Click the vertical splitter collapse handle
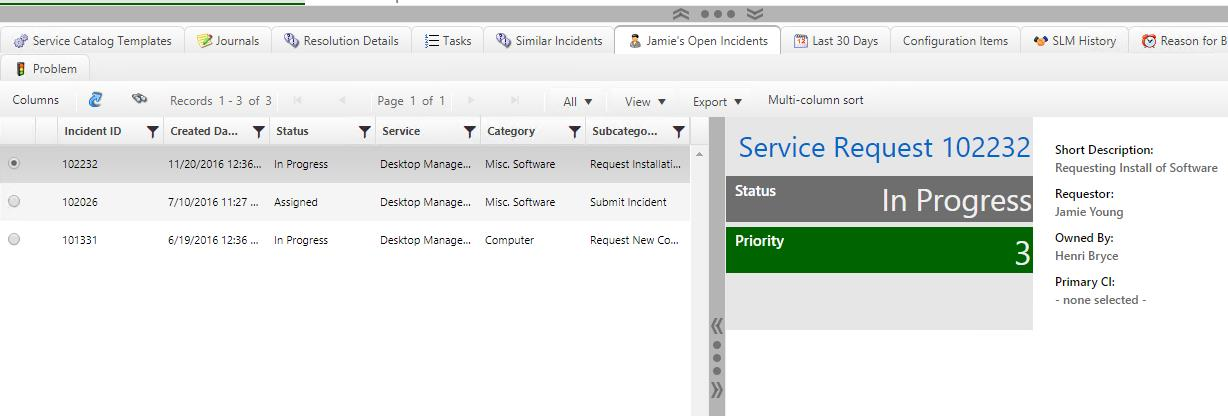This screenshot has width=1228, height=416. (x=716, y=357)
